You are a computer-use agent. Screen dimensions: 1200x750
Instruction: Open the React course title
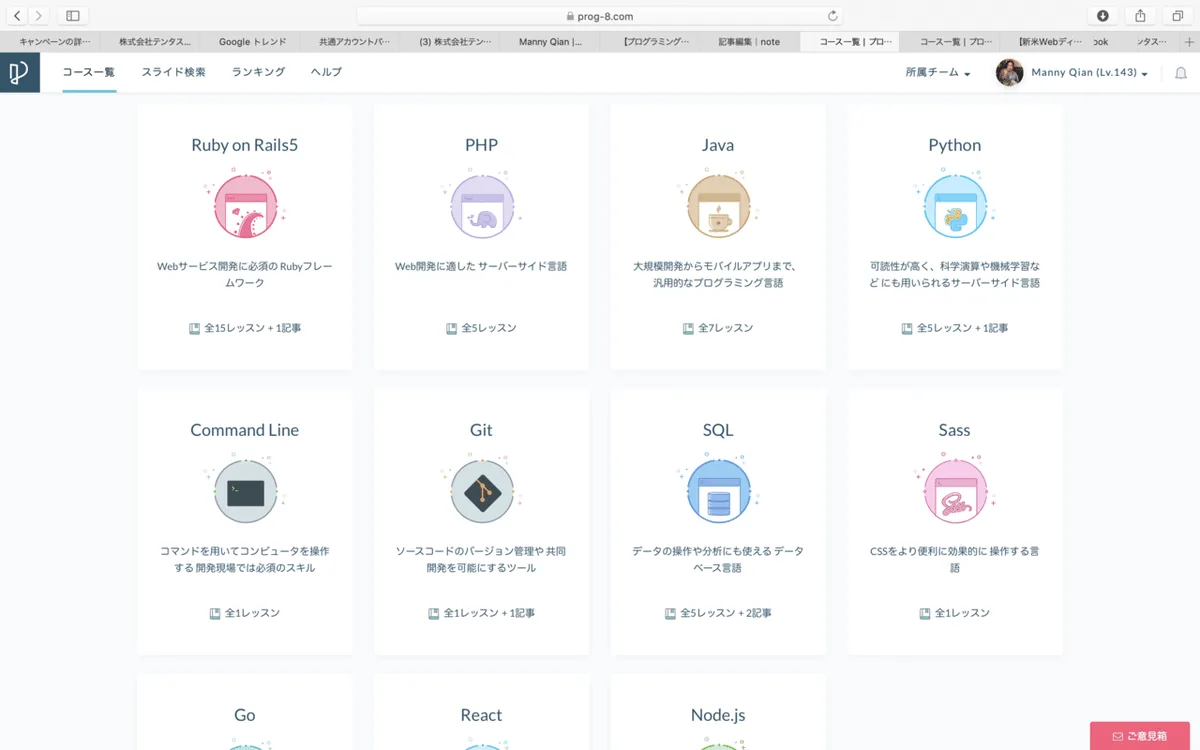[481, 715]
